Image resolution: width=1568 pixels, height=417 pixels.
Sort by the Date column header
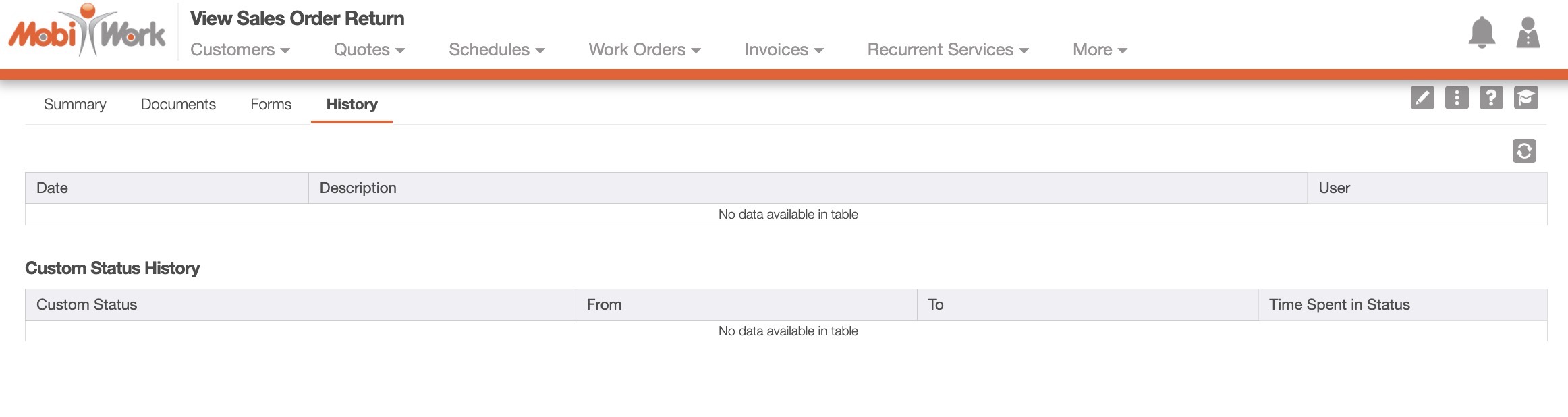[x=53, y=188]
